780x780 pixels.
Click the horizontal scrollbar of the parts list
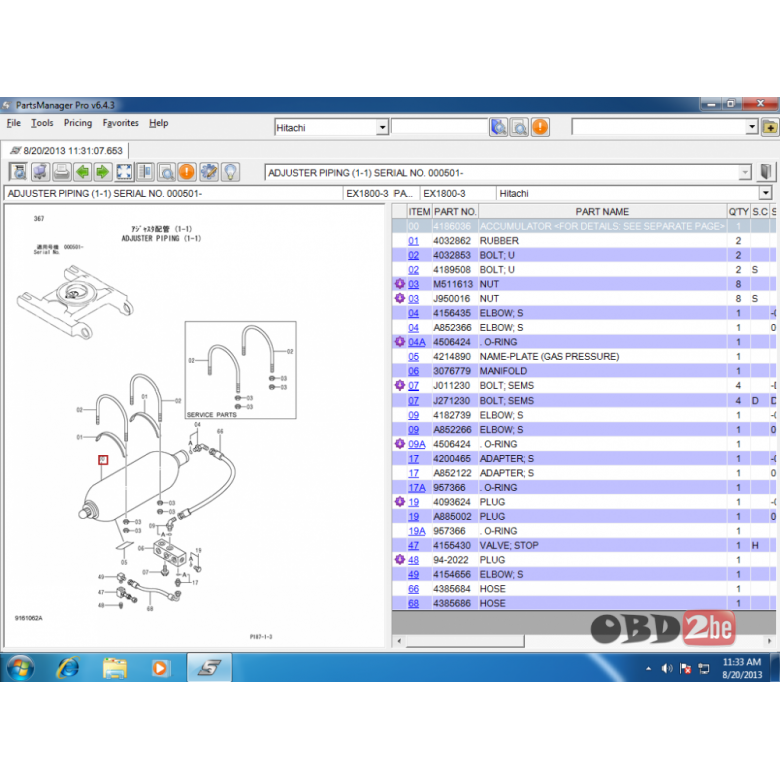click(x=465, y=641)
